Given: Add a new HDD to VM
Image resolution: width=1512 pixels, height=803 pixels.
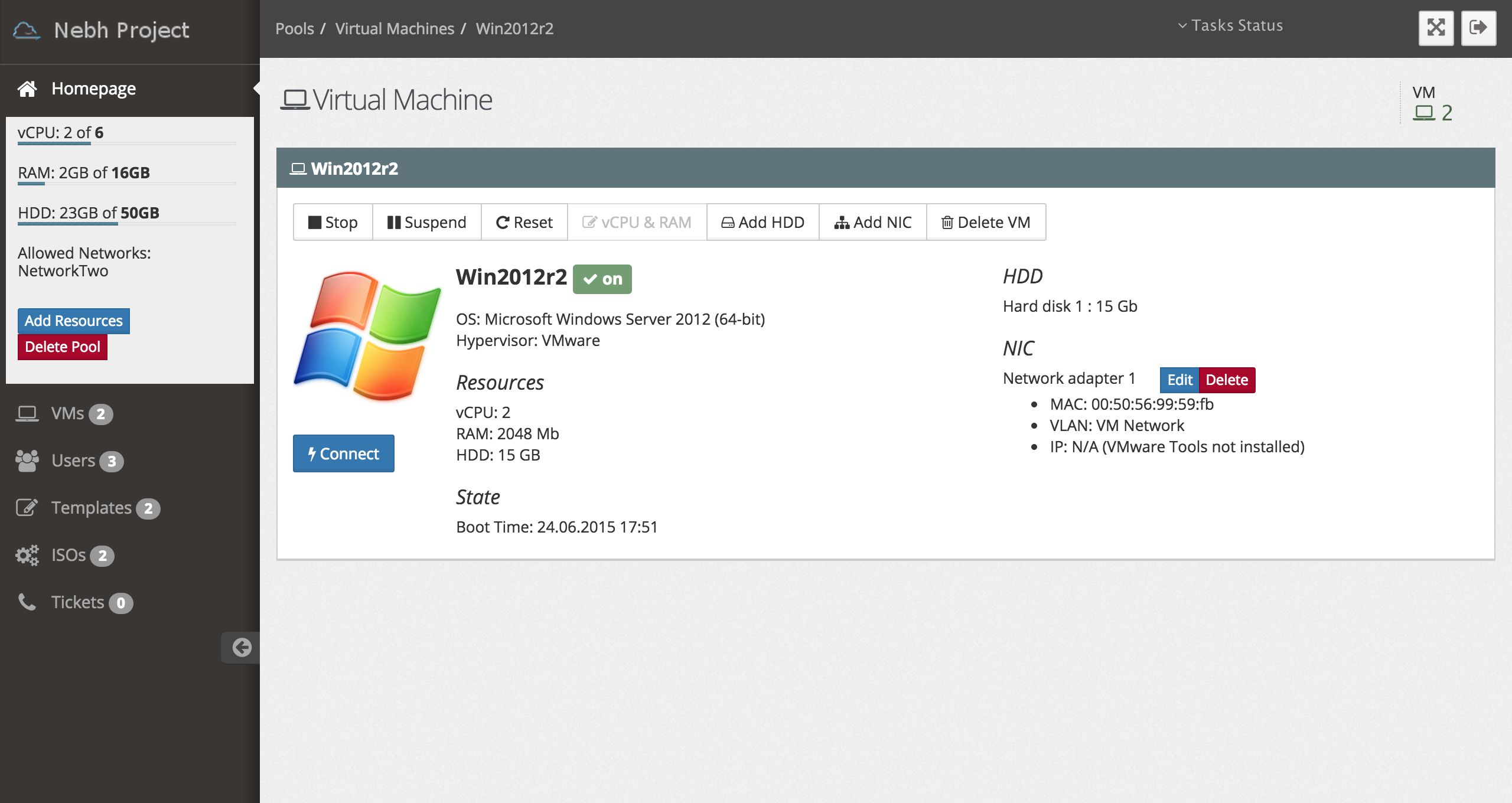Looking at the screenshot, I should point(762,222).
